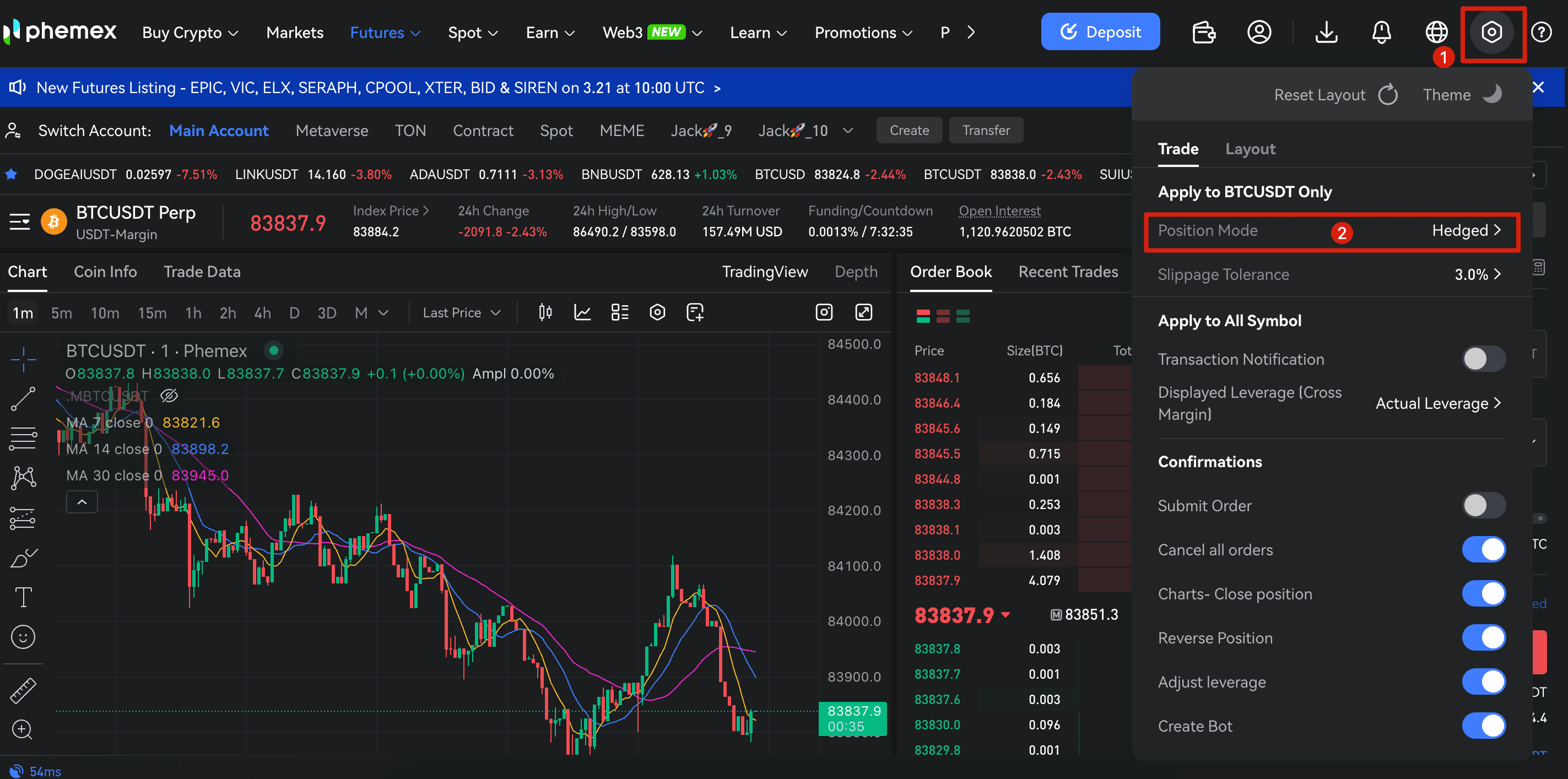
Task: Toggle Adjust leverage confirmation switch
Action: point(1484,681)
